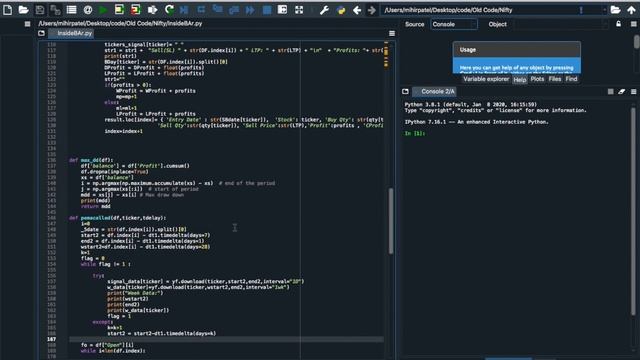The image size is (640, 360).
Task: Open Preferences with the wrench icon
Action: (x=324, y=10)
